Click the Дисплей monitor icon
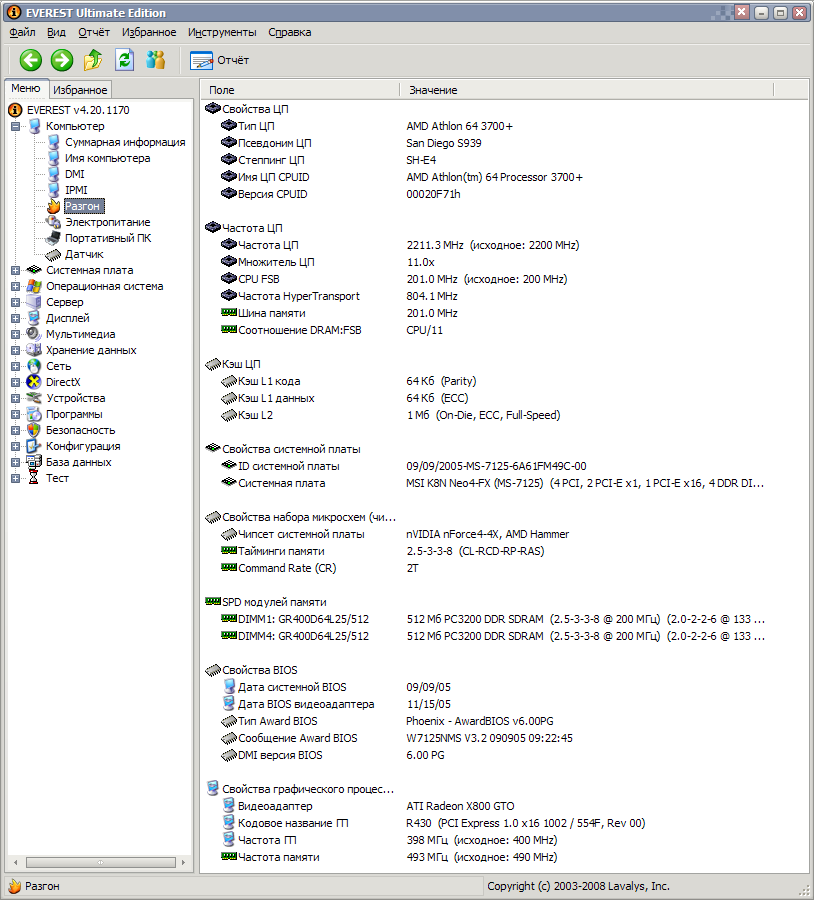The height and width of the screenshot is (900, 814). pos(34,319)
